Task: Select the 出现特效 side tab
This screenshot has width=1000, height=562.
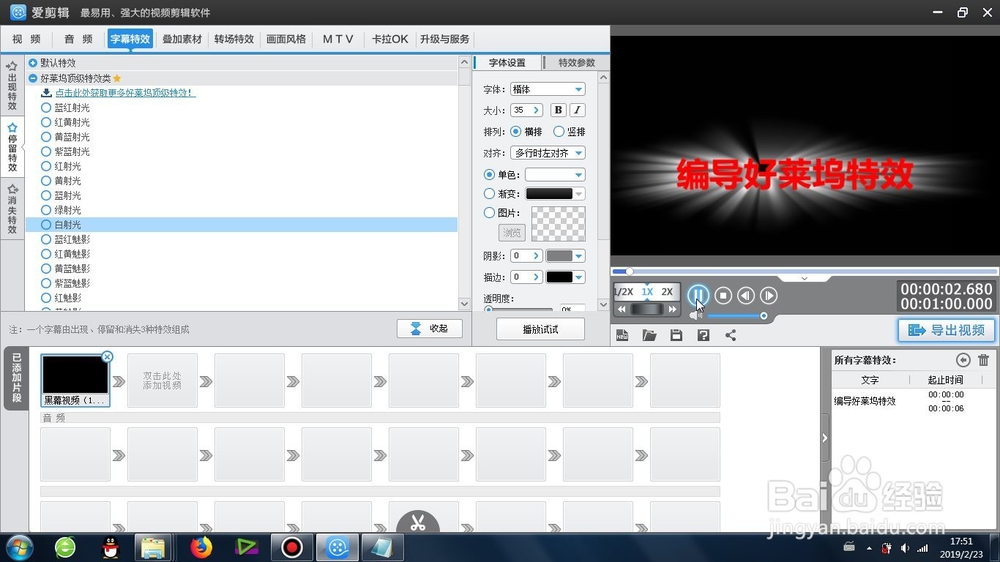Action: tap(12, 86)
